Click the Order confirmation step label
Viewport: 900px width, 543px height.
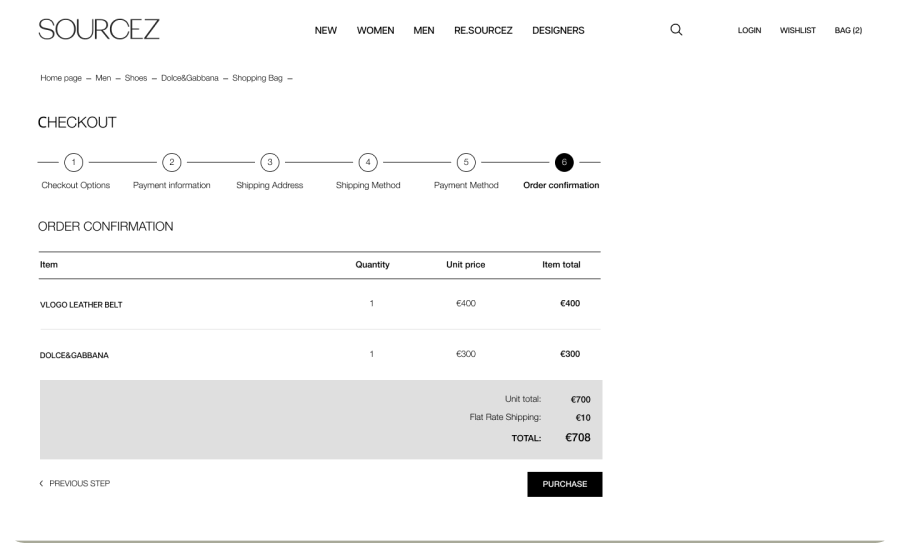tap(561, 185)
